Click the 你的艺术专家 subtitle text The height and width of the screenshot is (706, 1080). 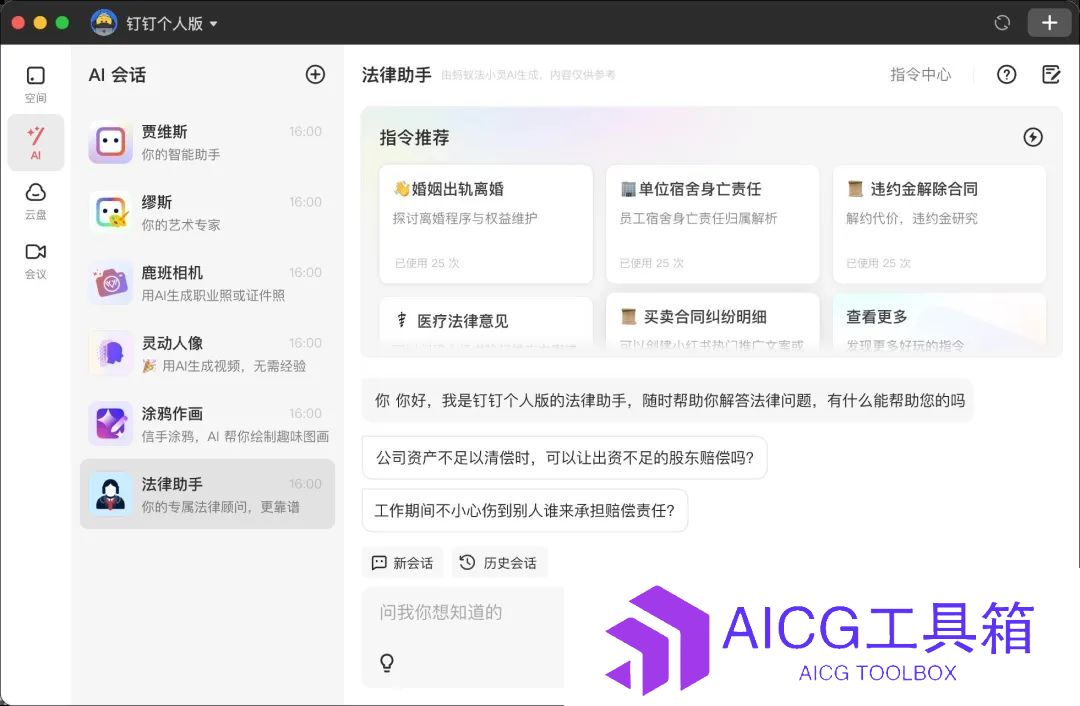coord(180,225)
